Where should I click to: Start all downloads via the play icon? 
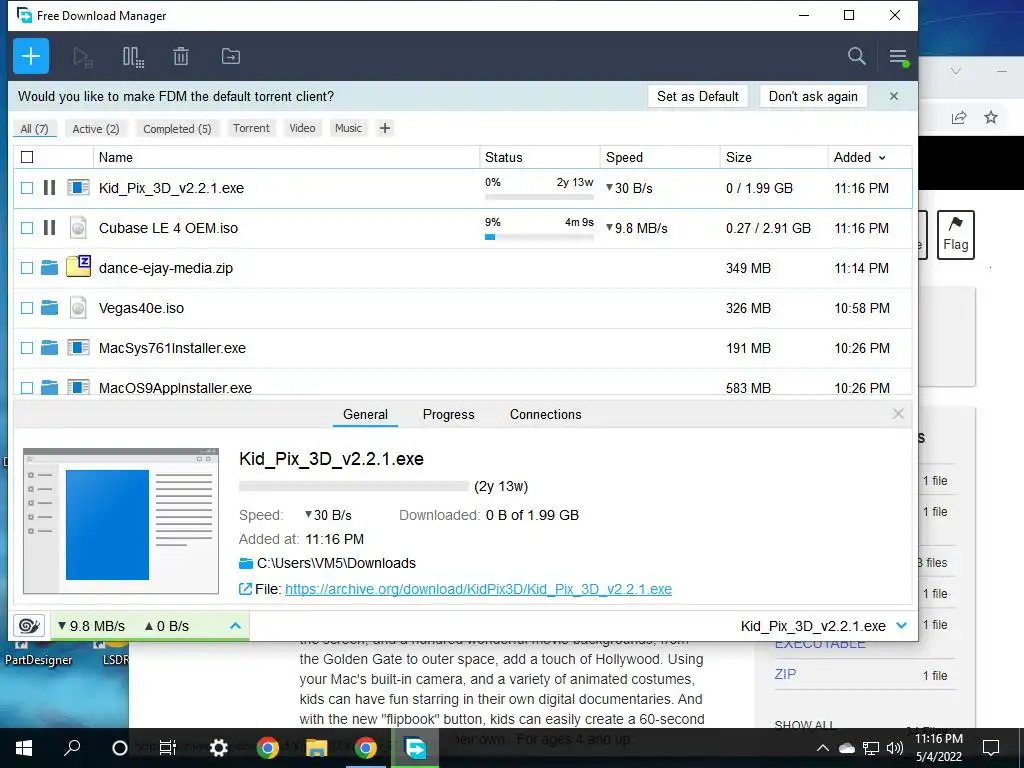82,57
